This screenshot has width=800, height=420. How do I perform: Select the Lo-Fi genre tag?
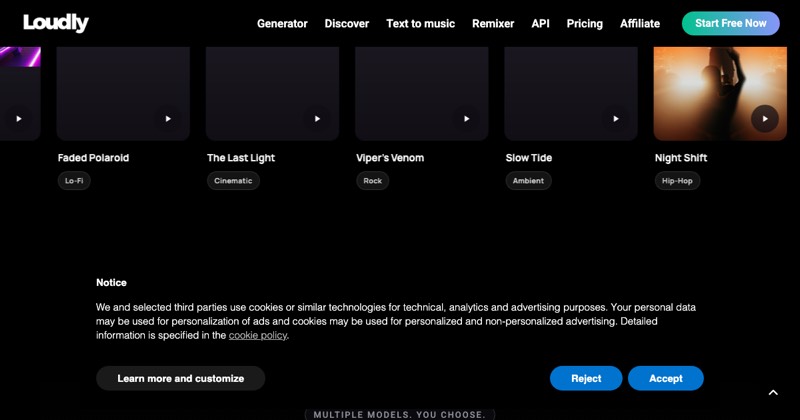[x=74, y=181]
